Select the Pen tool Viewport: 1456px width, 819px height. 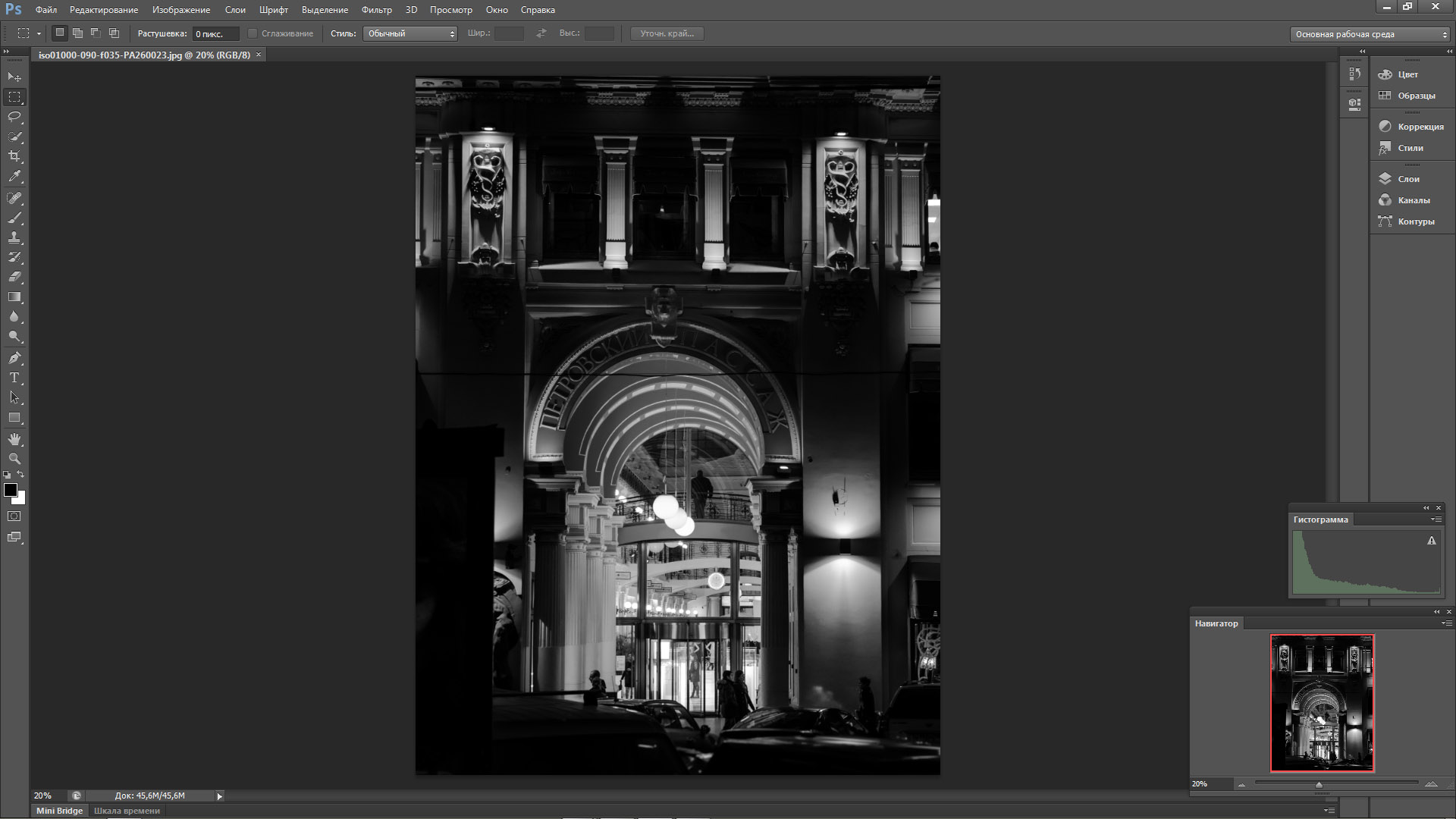point(14,358)
